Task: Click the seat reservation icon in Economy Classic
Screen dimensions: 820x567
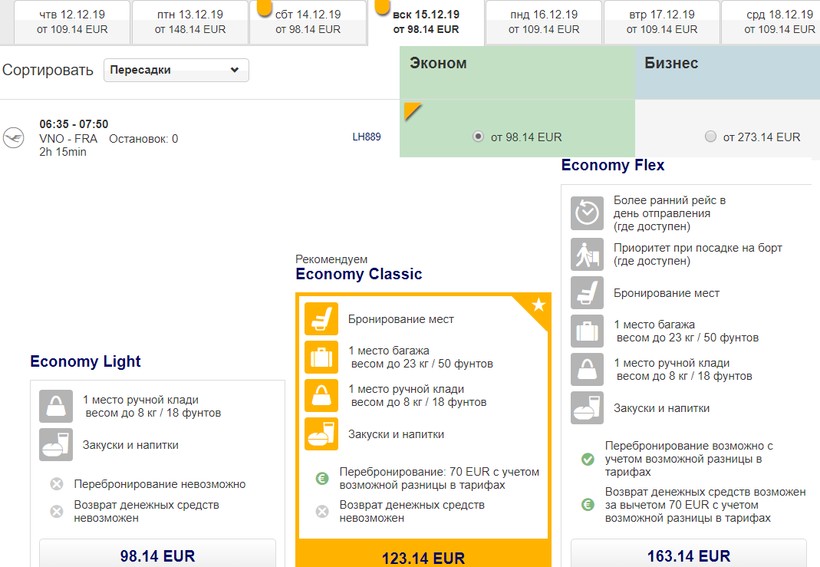Action: 321,319
